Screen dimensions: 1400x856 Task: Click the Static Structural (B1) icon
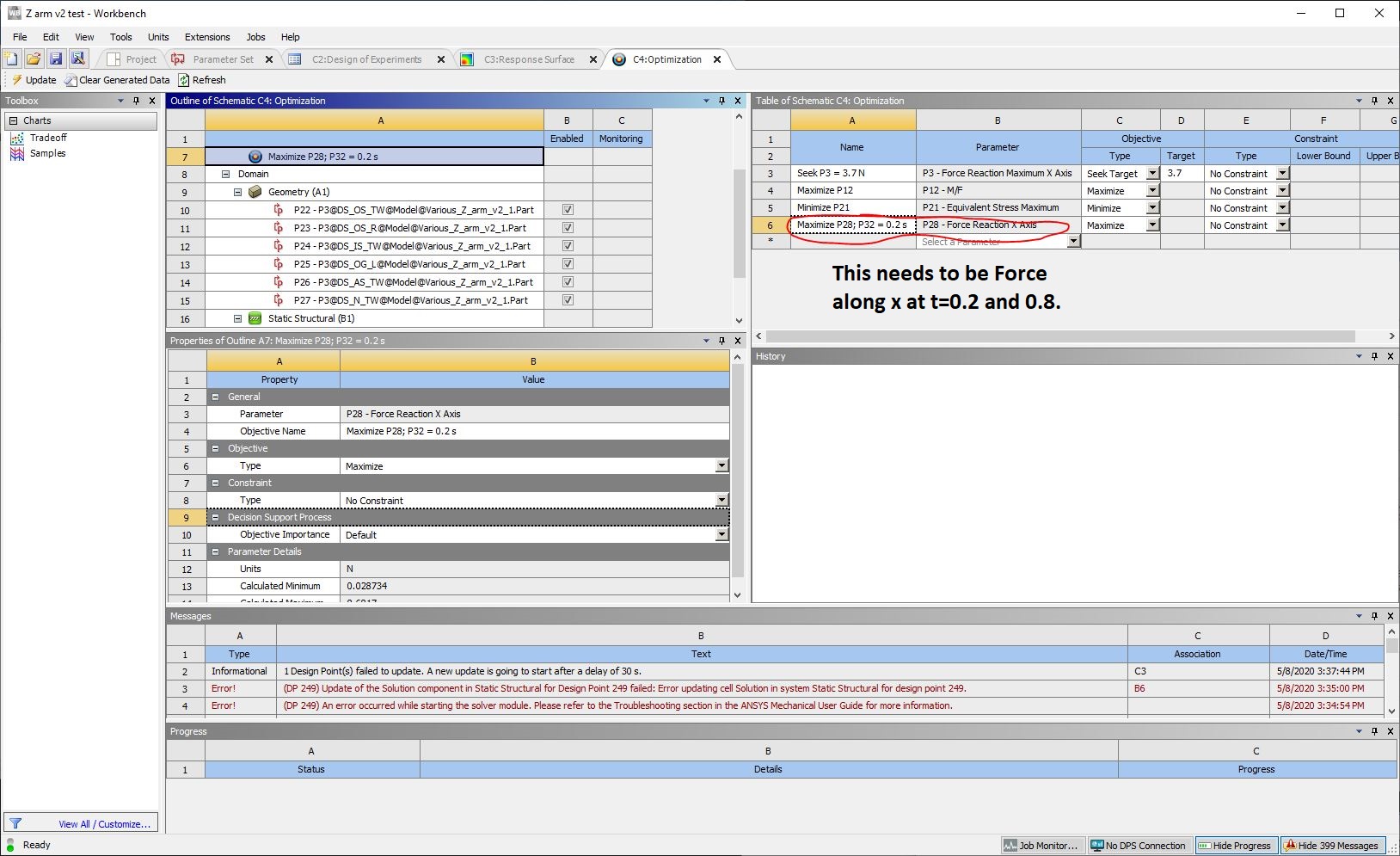255,318
